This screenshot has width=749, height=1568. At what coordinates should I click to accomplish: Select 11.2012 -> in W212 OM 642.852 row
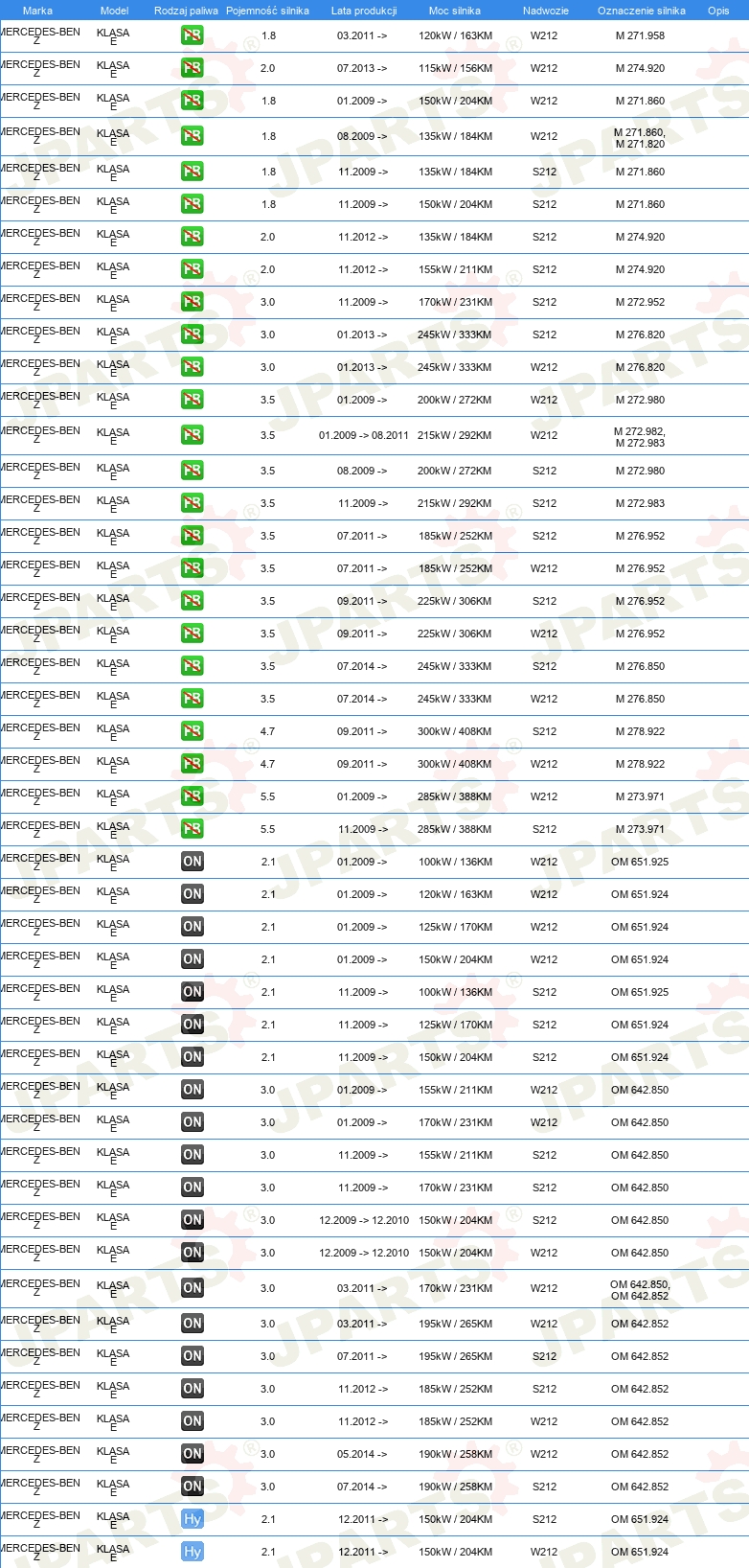pos(362,1421)
